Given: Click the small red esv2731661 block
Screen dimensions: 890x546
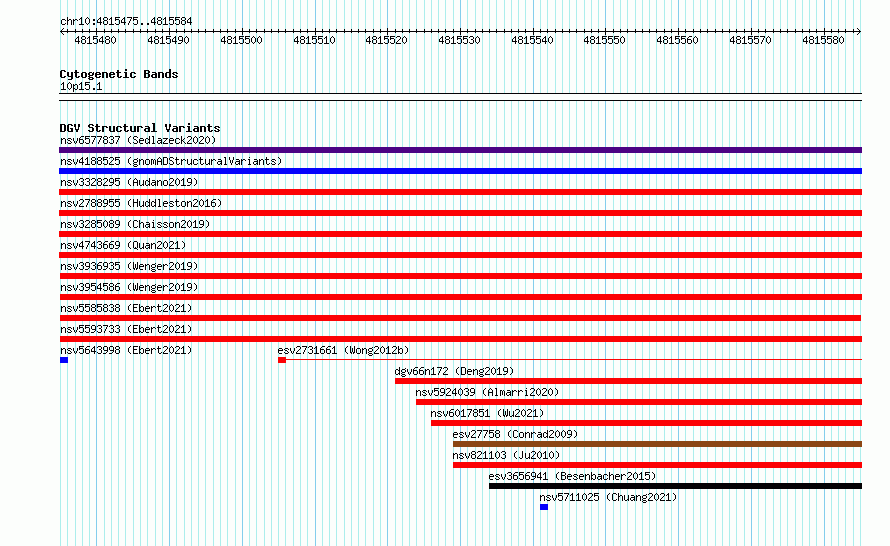Looking at the screenshot, I should 282,360.
